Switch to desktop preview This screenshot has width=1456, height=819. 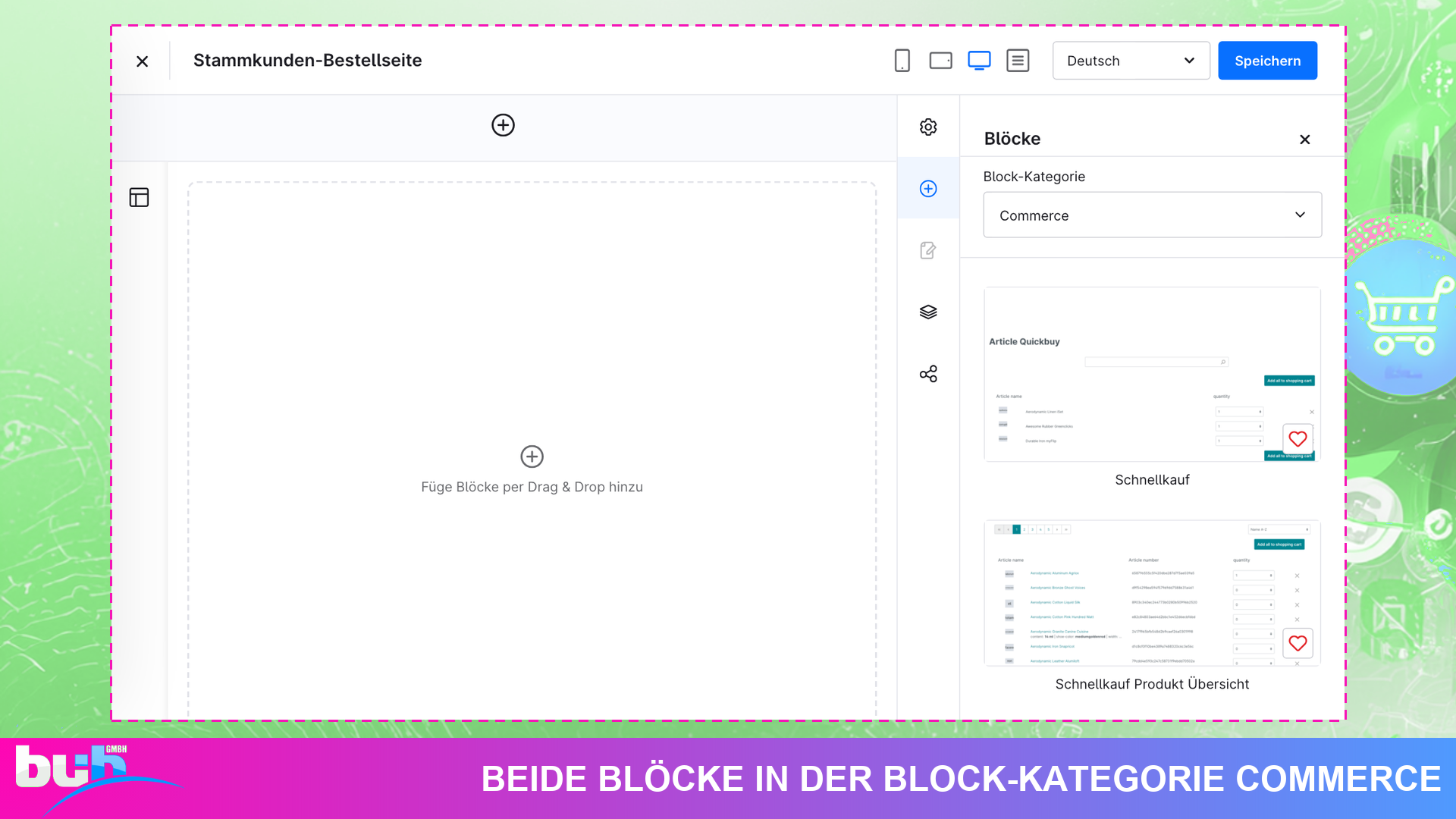pyautogui.click(x=979, y=61)
